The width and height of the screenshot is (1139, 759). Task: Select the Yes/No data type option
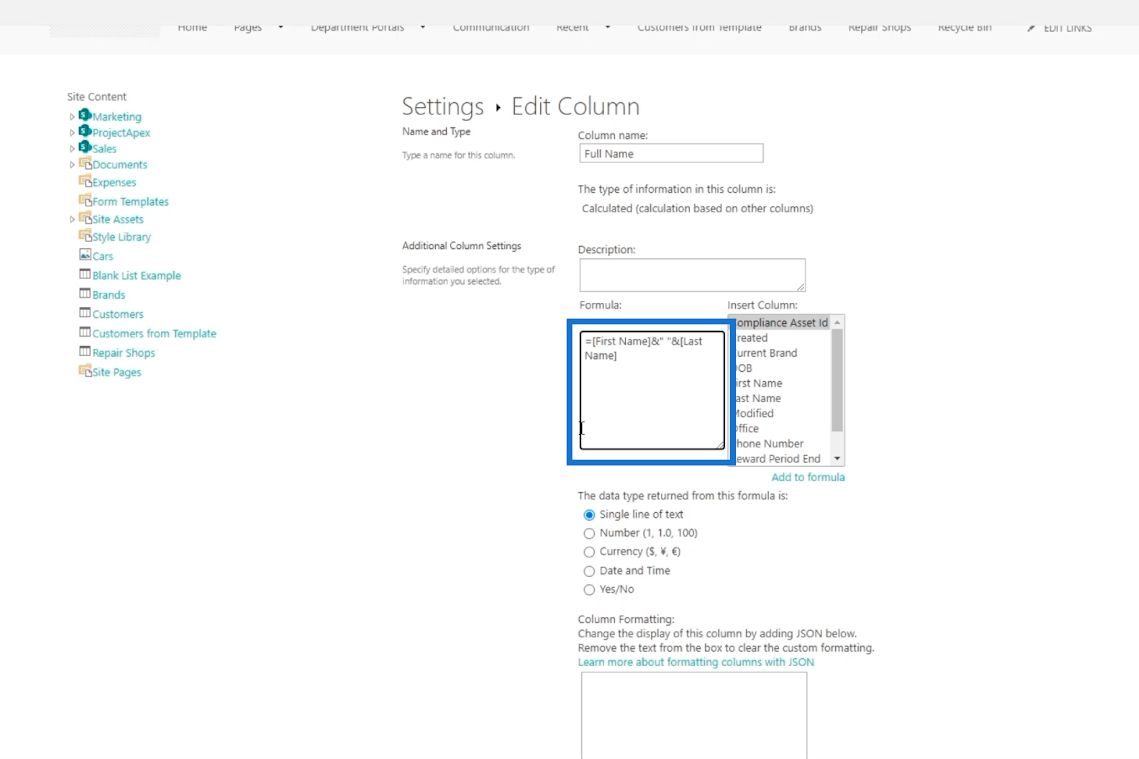click(x=589, y=590)
